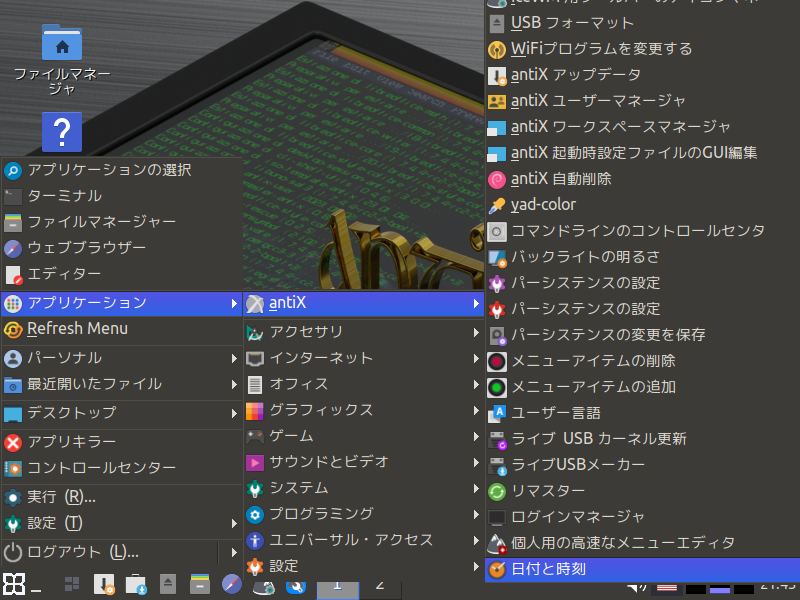Click the file manager drawer icon in taskbar
This screenshot has height=600, width=800.
tap(200, 584)
